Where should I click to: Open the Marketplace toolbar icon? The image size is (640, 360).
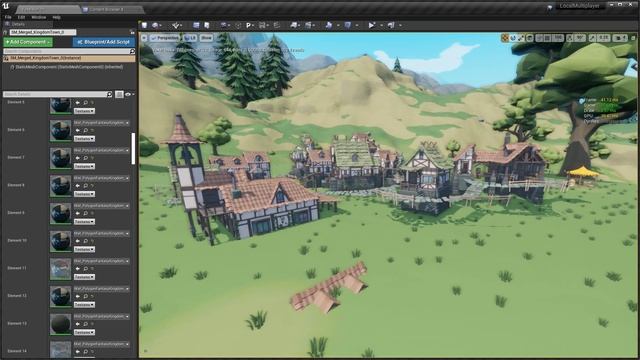pyautogui.click(x=207, y=25)
